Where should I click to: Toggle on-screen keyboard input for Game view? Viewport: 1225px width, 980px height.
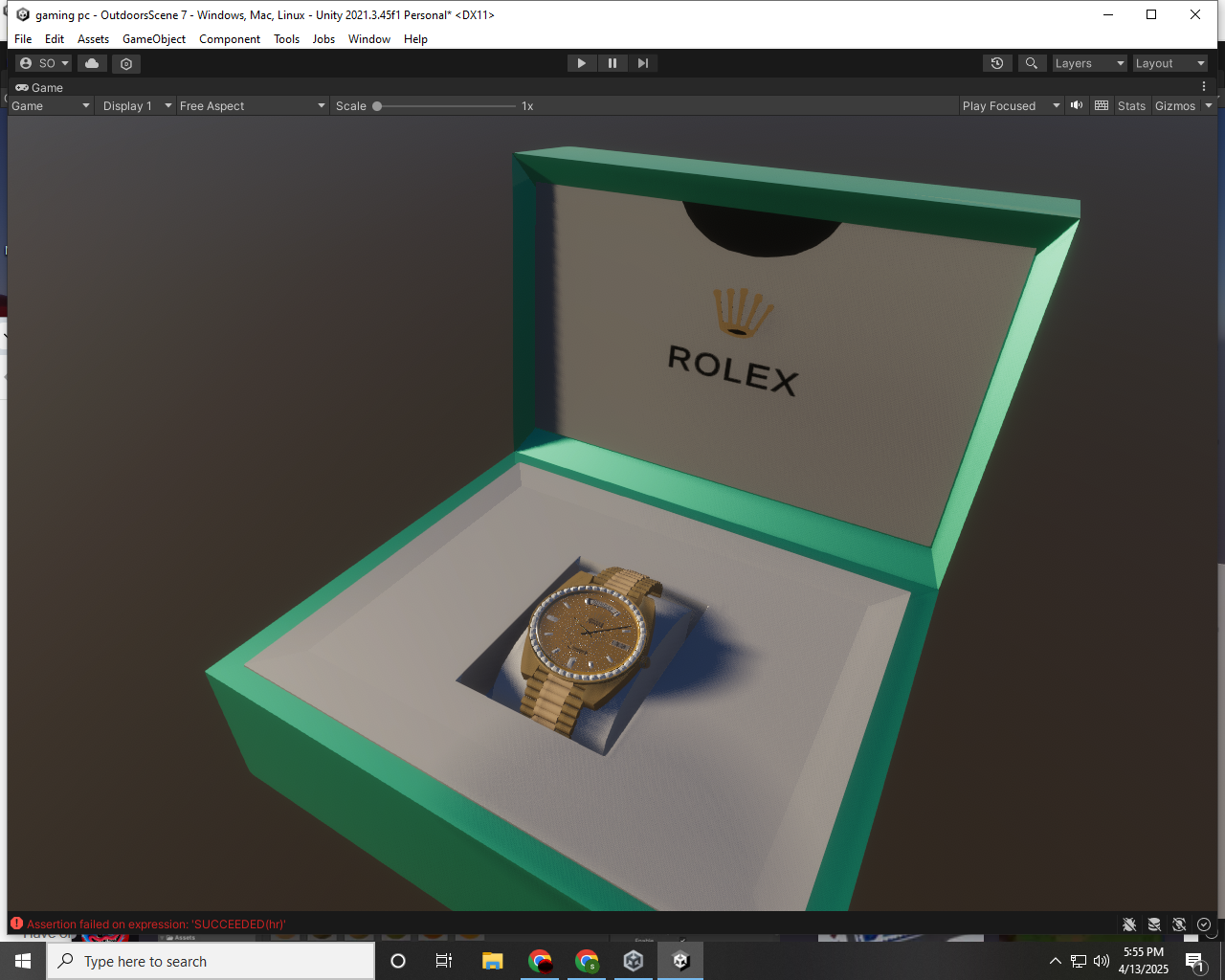tap(1101, 105)
